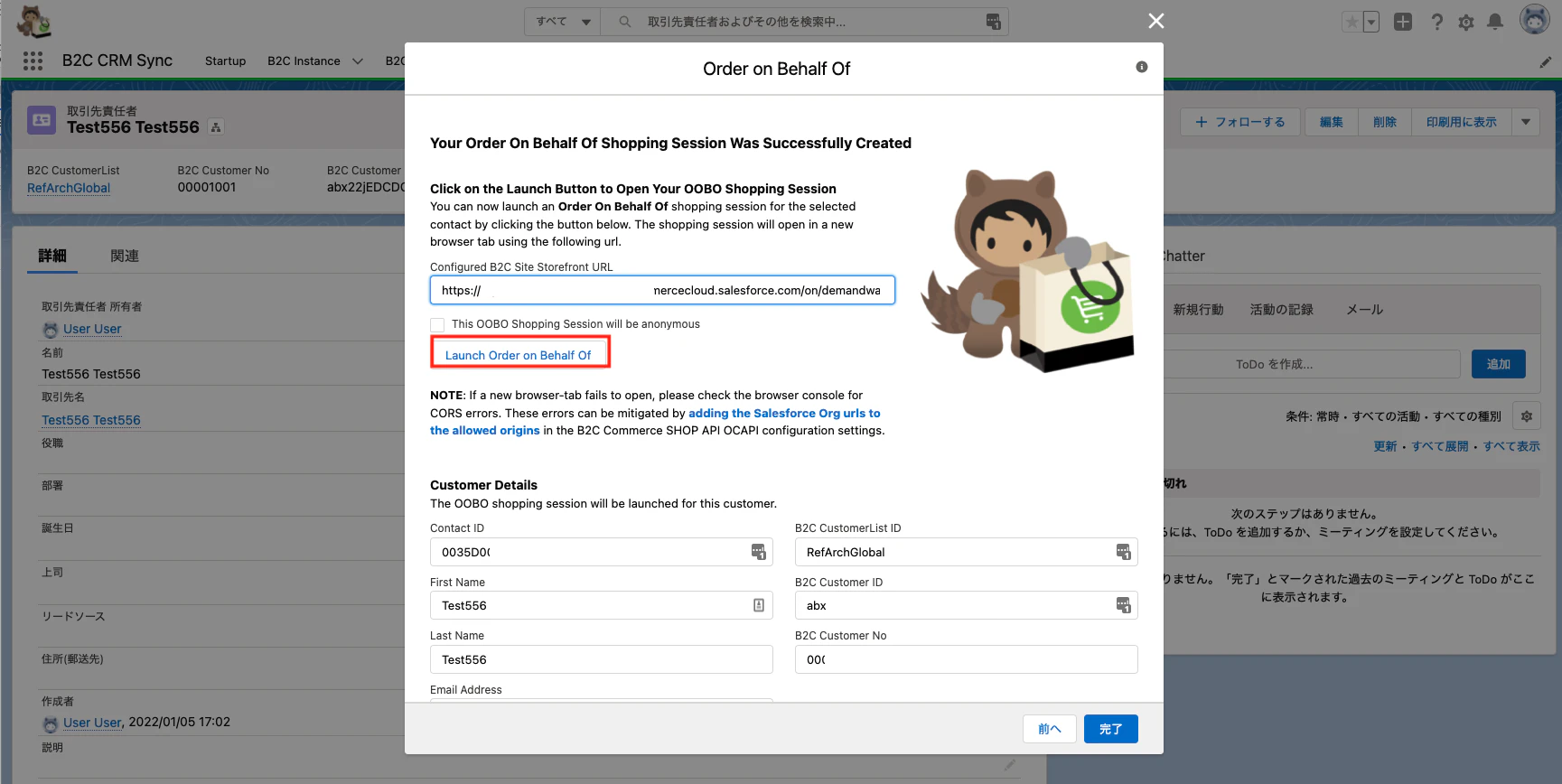
Task: Click the 完了 finish button
Action: click(x=1111, y=729)
